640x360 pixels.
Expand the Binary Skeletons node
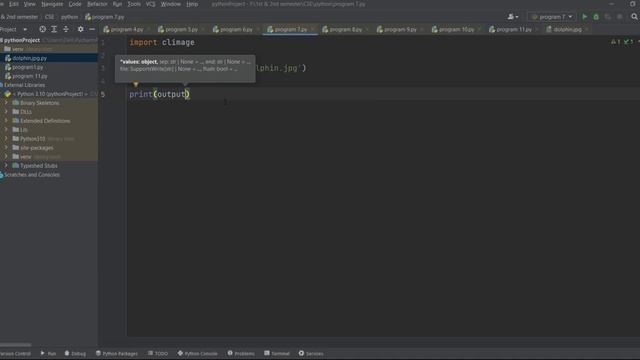tap(6, 103)
